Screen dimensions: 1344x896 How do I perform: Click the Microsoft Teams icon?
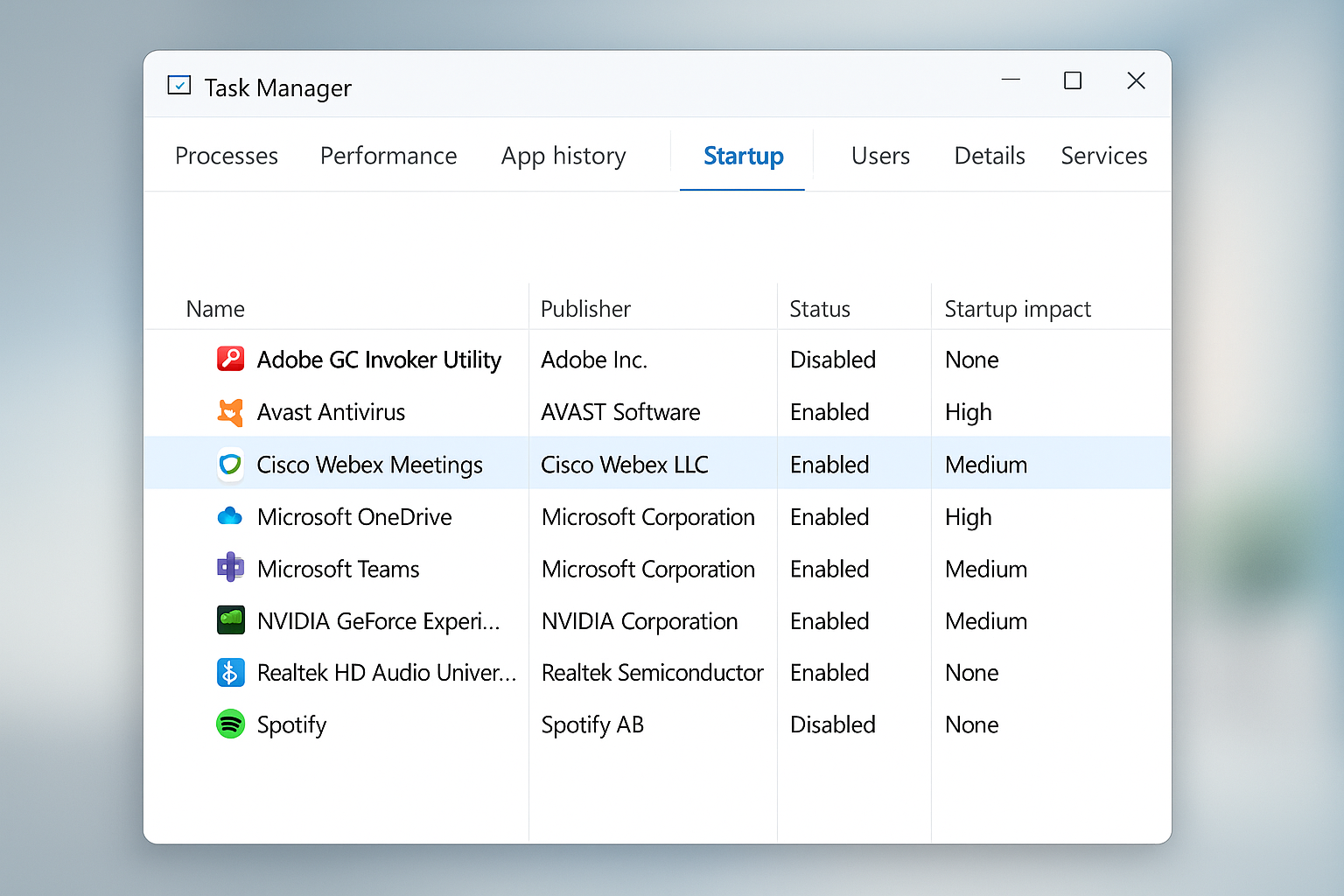click(x=230, y=569)
